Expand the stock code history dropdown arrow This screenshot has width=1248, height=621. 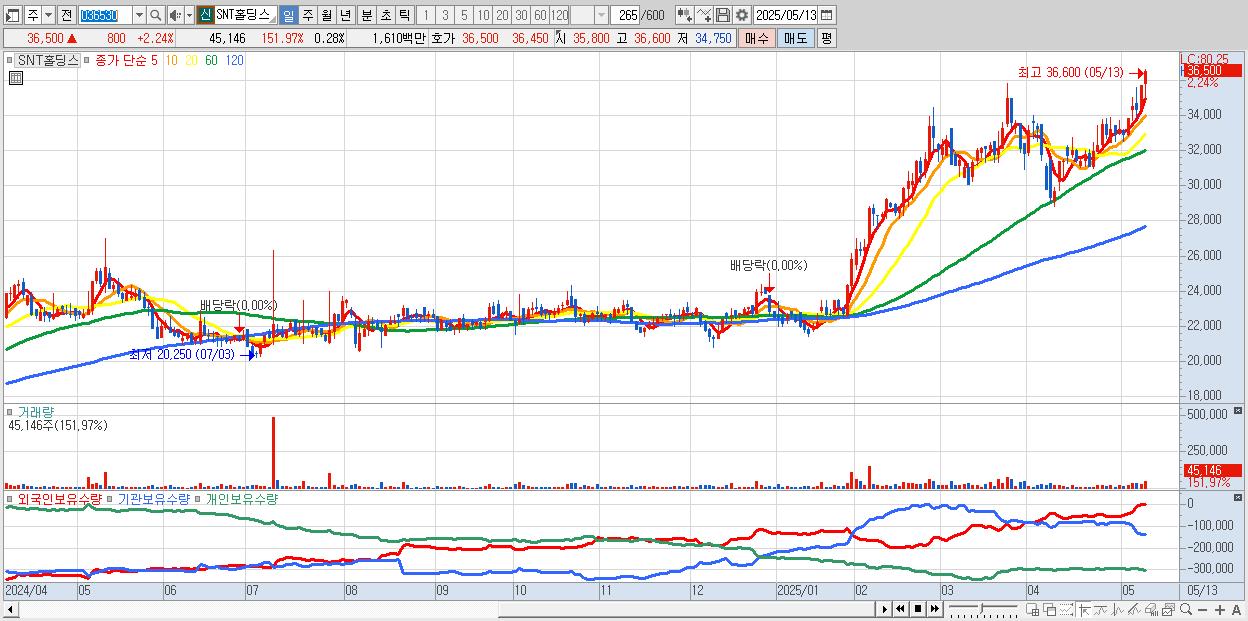(x=139, y=15)
